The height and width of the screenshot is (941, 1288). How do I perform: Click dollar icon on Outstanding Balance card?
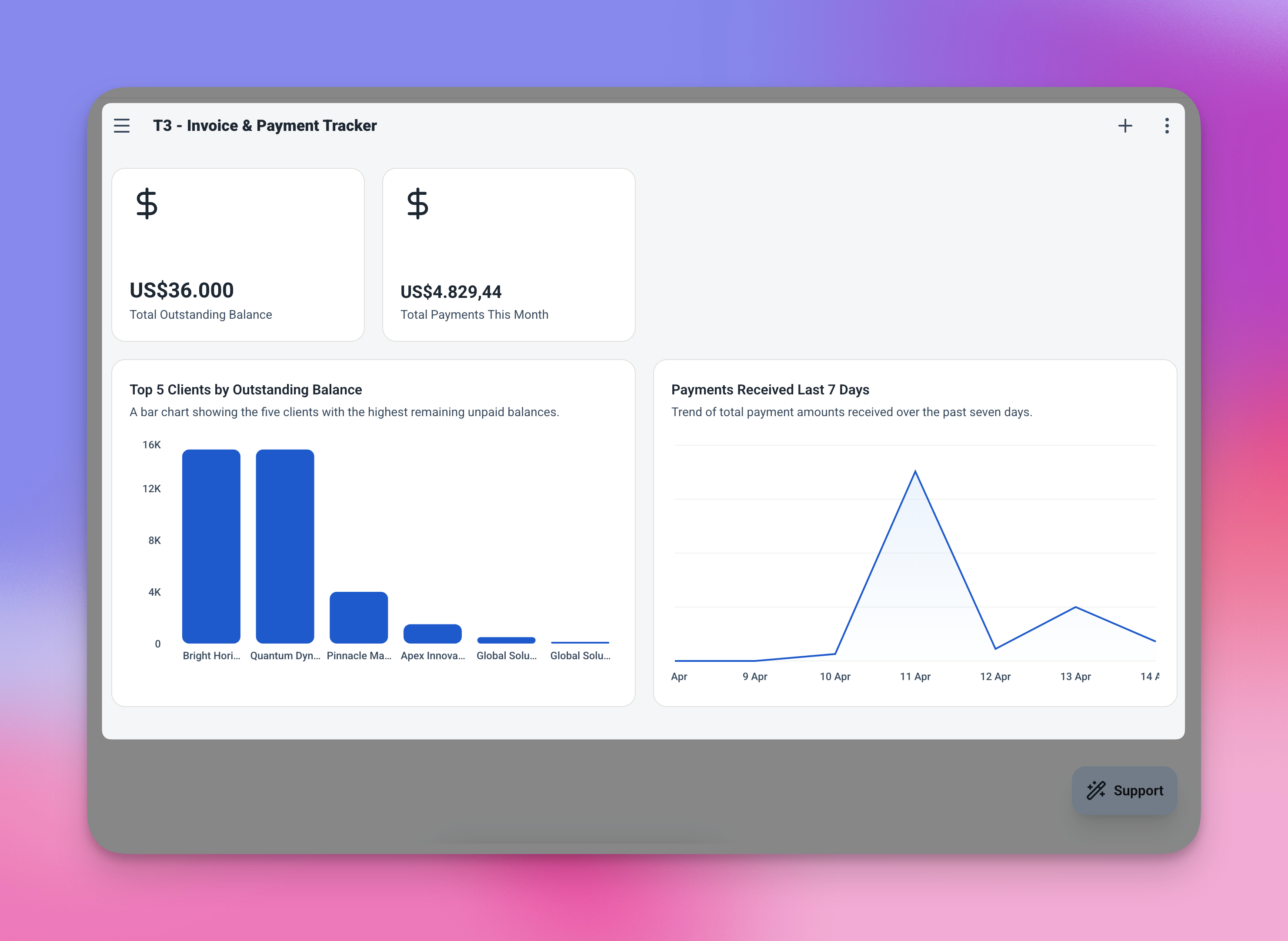pyautogui.click(x=147, y=204)
